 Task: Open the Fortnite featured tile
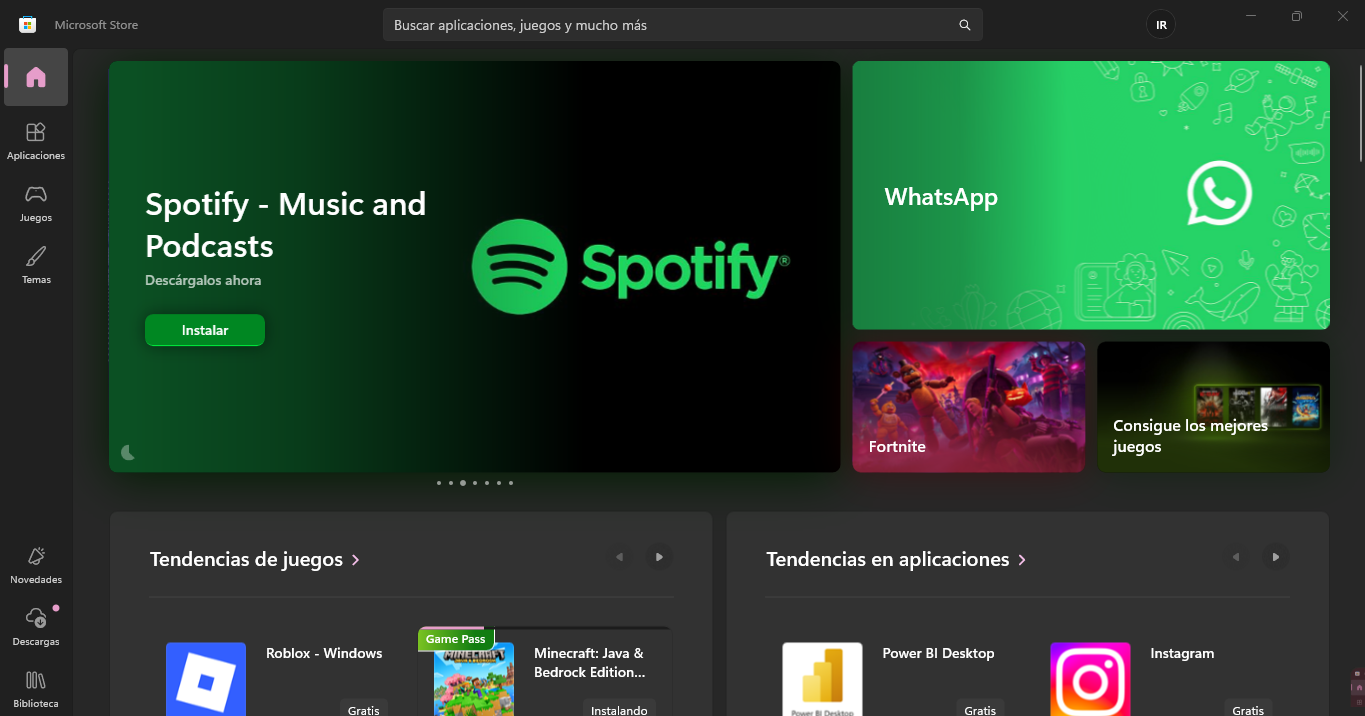[969, 407]
